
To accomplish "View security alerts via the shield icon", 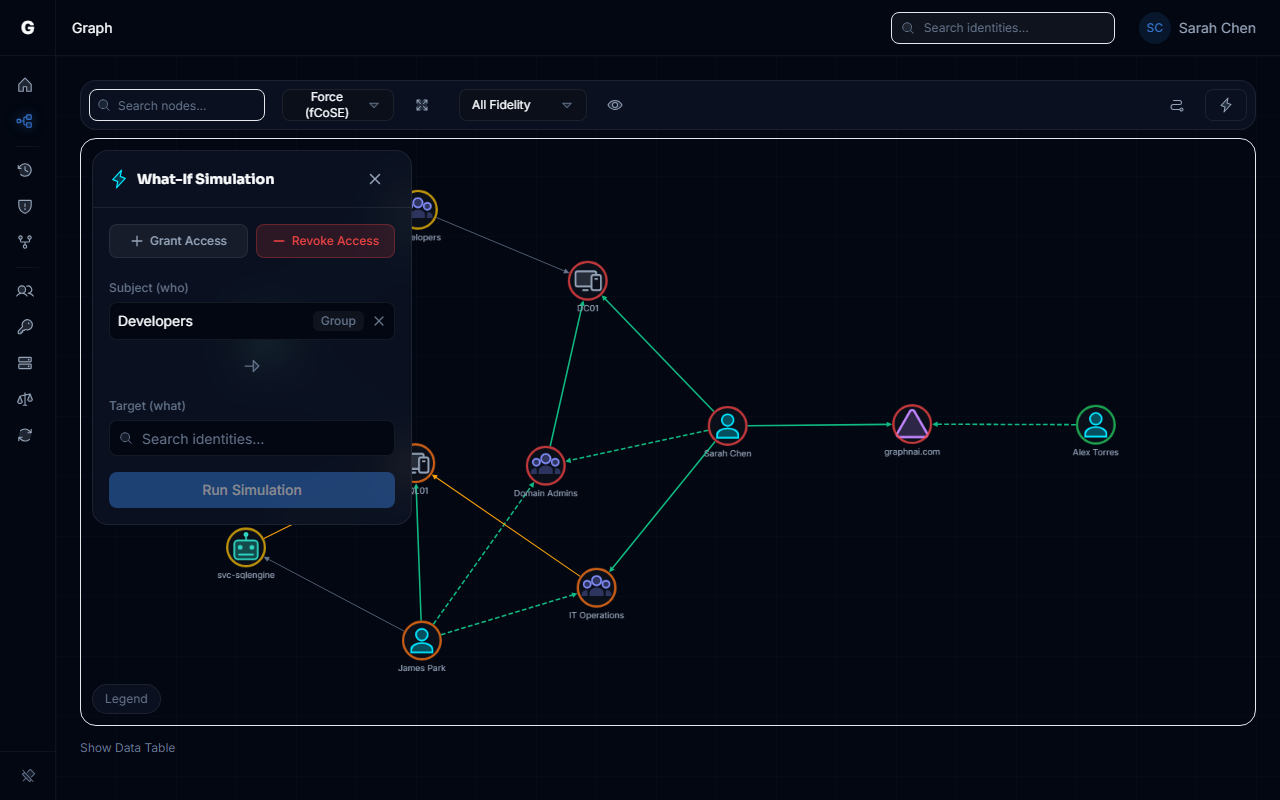I will [x=25, y=206].
